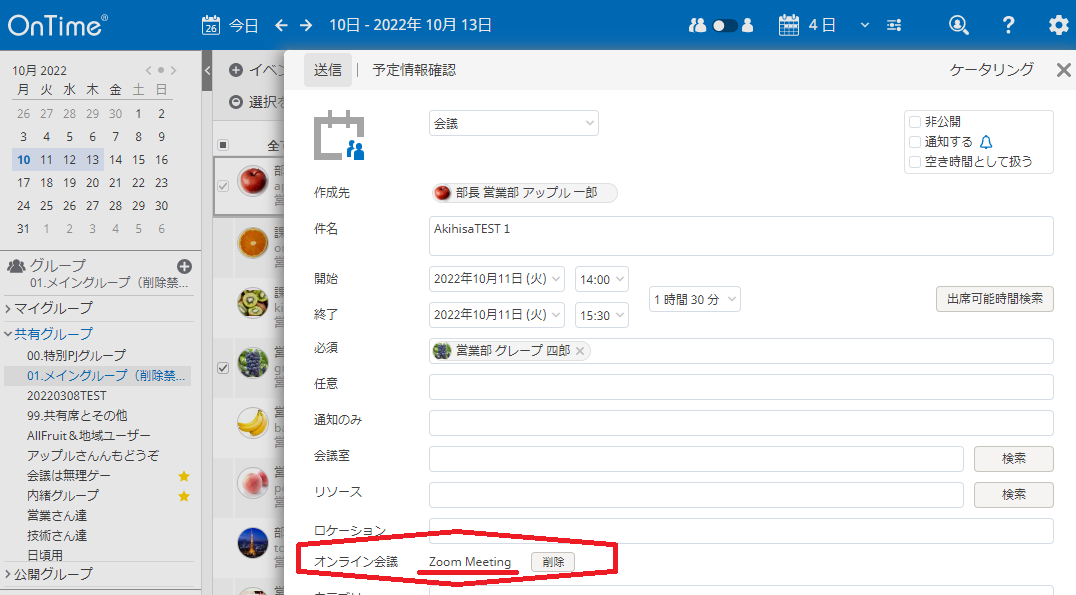Image resolution: width=1076 pixels, height=595 pixels.
Task: Toggle favorite star for 内緒グループ
Action: pyautogui.click(x=184, y=496)
